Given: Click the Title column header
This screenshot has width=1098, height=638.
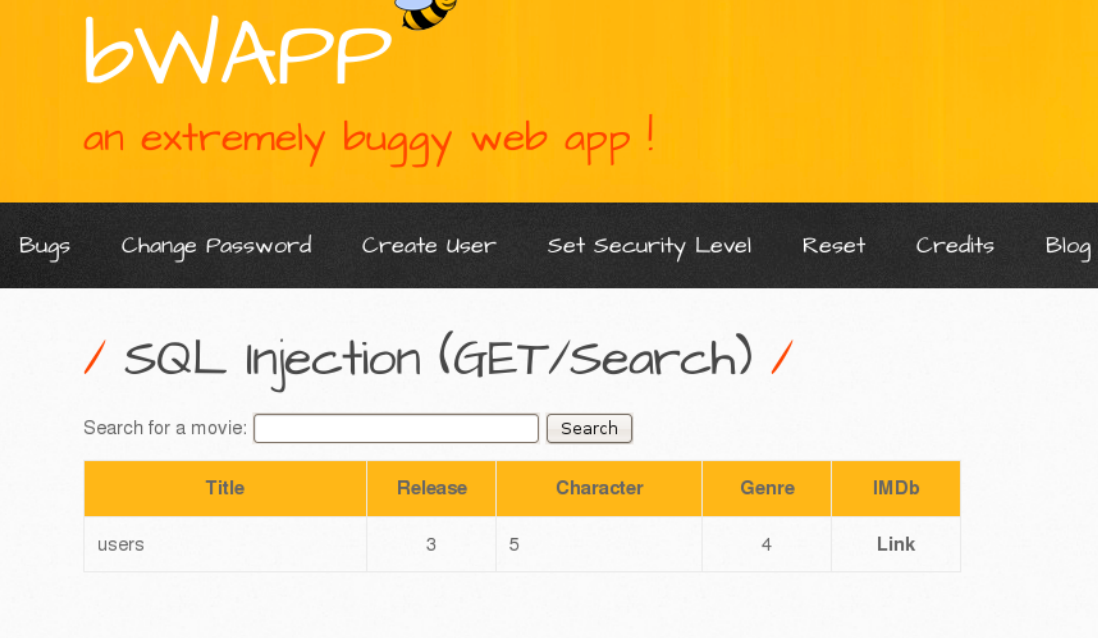Looking at the screenshot, I should (225, 488).
